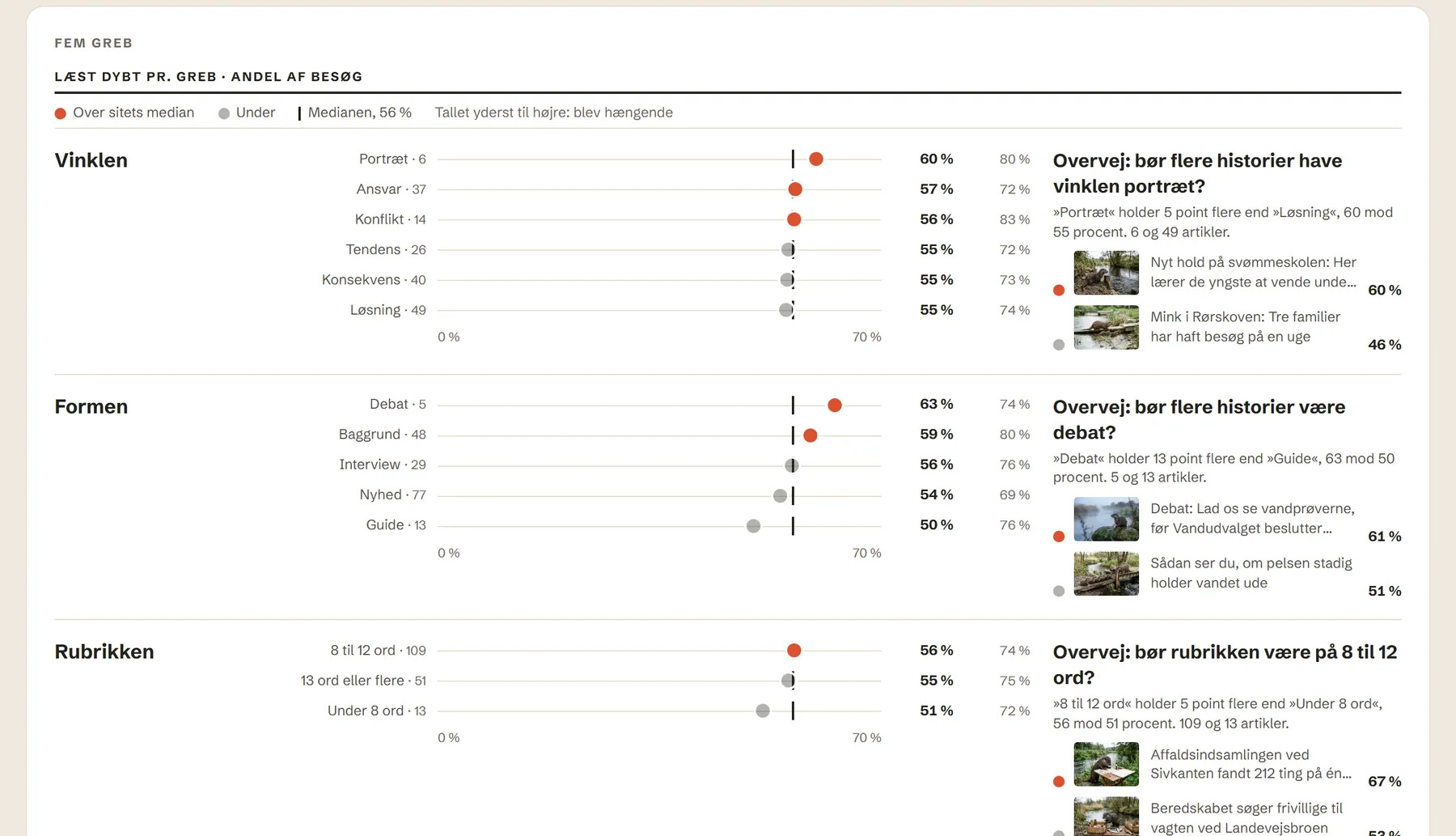The image size is (1456, 836).
Task: Click the gray data dot in the Guide row
Action: click(754, 526)
